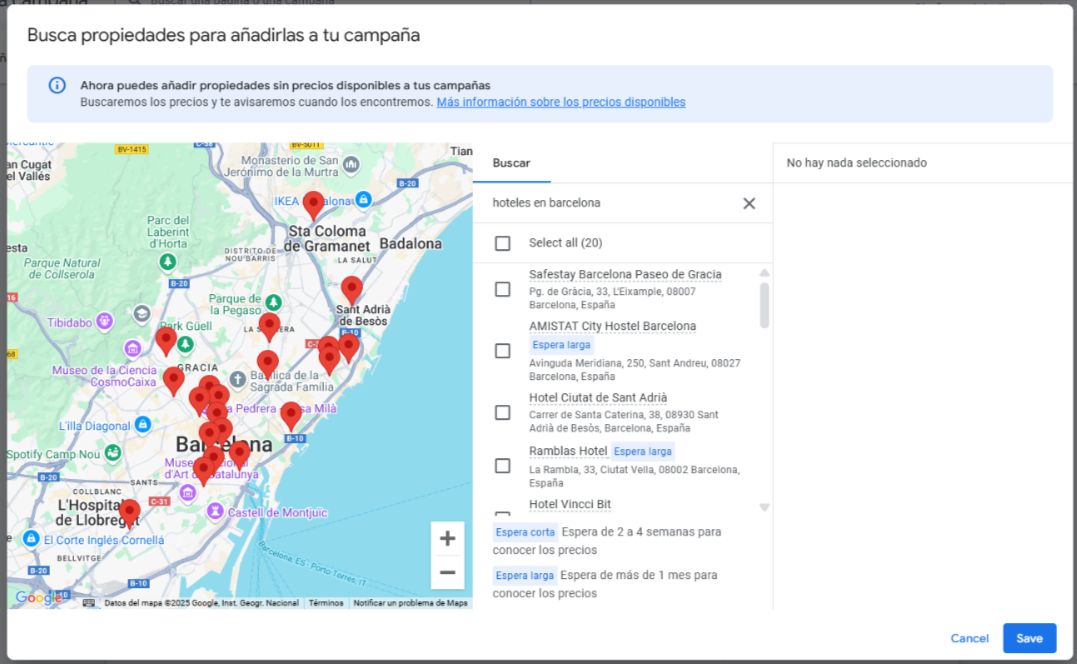Viewport: 1077px width, 664px height.
Task: Click the IKEA Badalona shopping icon on map
Action: tap(363, 200)
